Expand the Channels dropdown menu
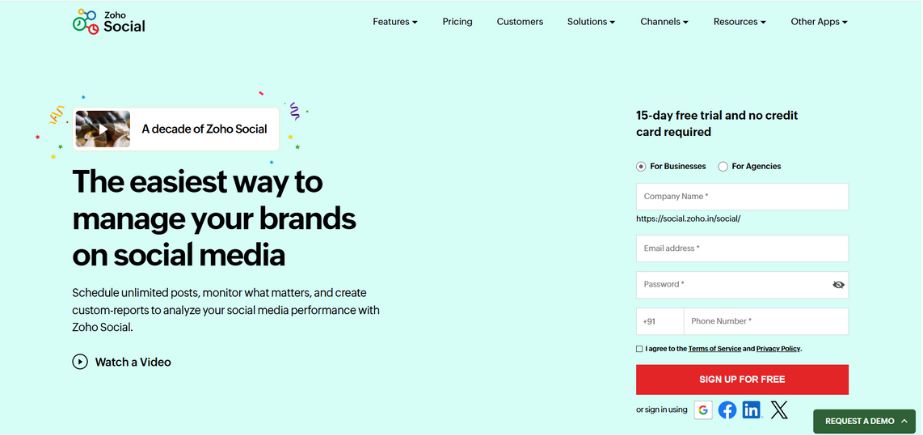 [x=664, y=22]
